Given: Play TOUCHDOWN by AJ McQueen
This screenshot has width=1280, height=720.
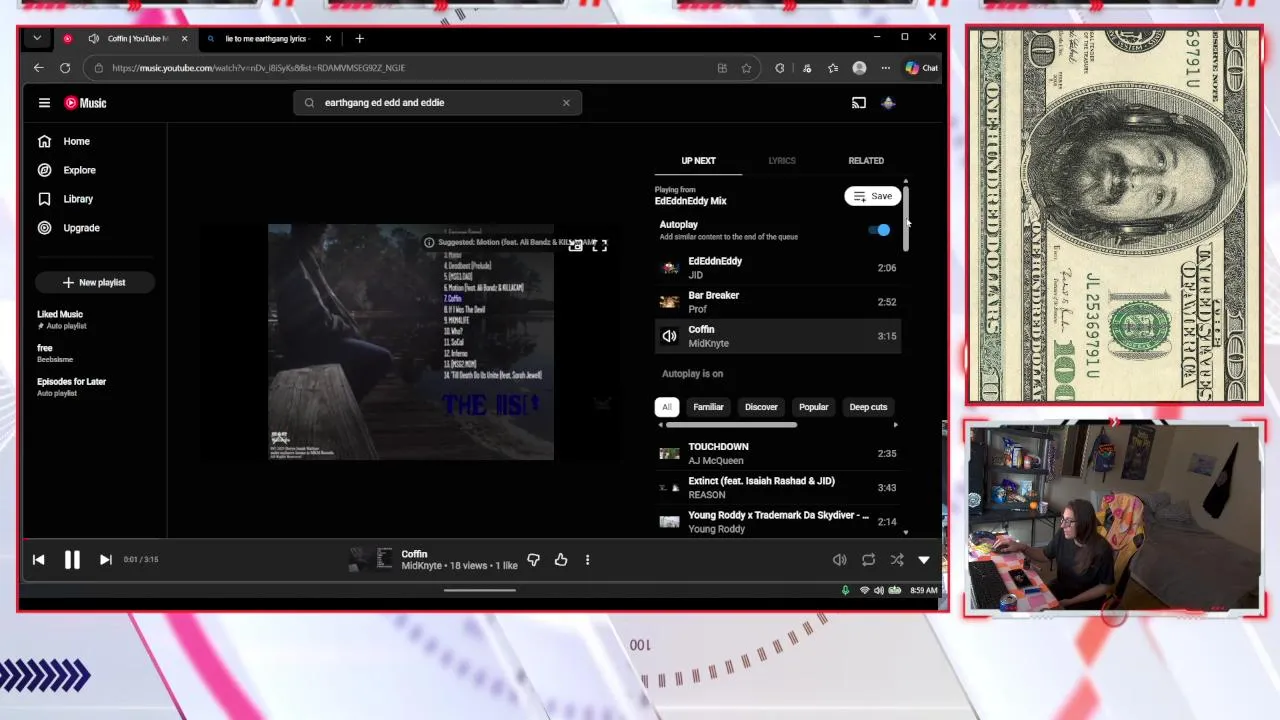Looking at the screenshot, I should point(778,454).
